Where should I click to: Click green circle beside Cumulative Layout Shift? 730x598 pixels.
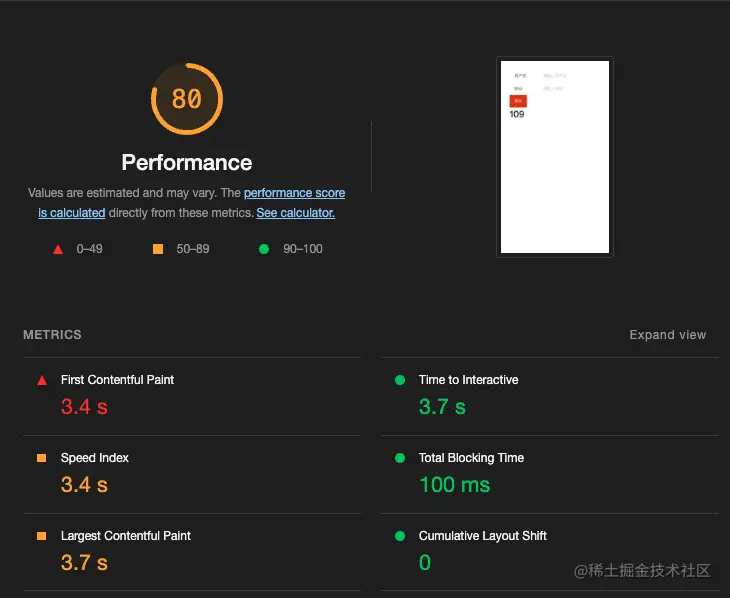point(399,536)
